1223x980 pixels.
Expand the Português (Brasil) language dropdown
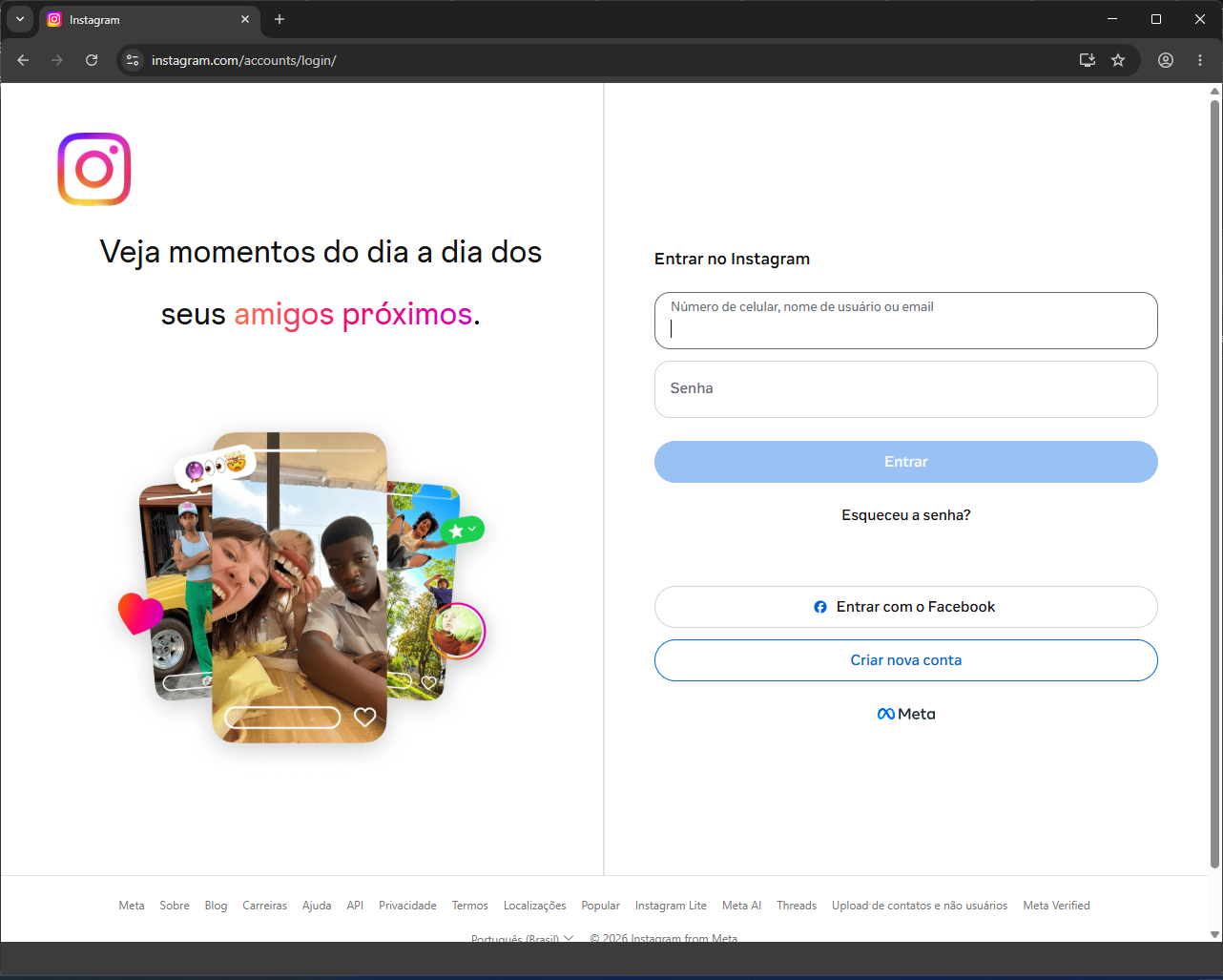[x=522, y=937]
